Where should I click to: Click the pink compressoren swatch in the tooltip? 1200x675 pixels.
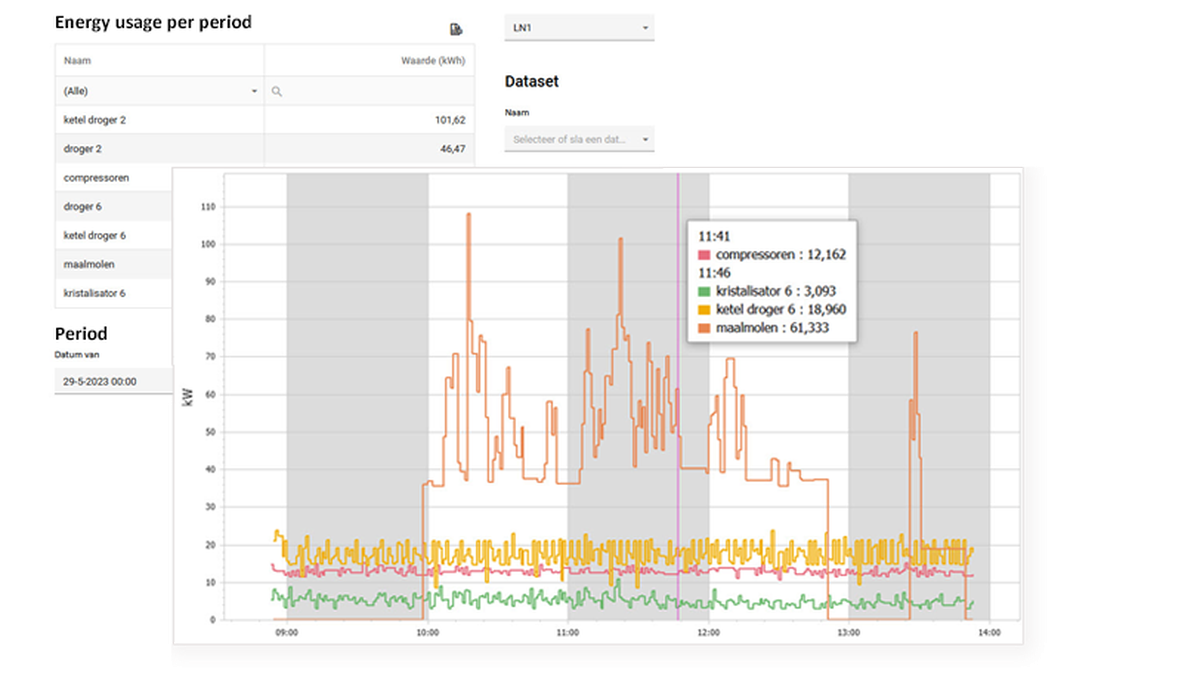tap(706, 255)
